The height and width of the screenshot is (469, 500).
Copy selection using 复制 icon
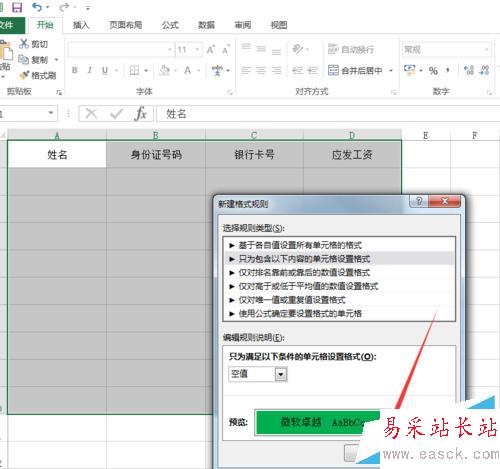(x=24, y=60)
